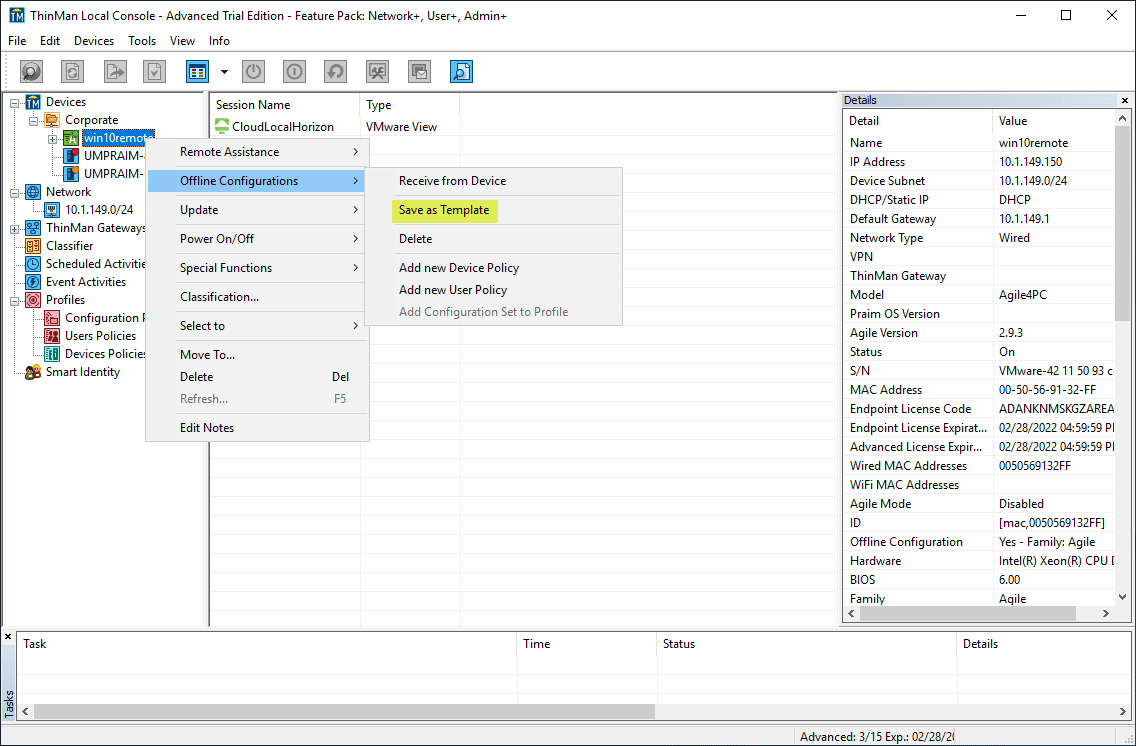The height and width of the screenshot is (746, 1136).
Task: Click the CloudLocalHorizon session icon
Action: pos(222,127)
